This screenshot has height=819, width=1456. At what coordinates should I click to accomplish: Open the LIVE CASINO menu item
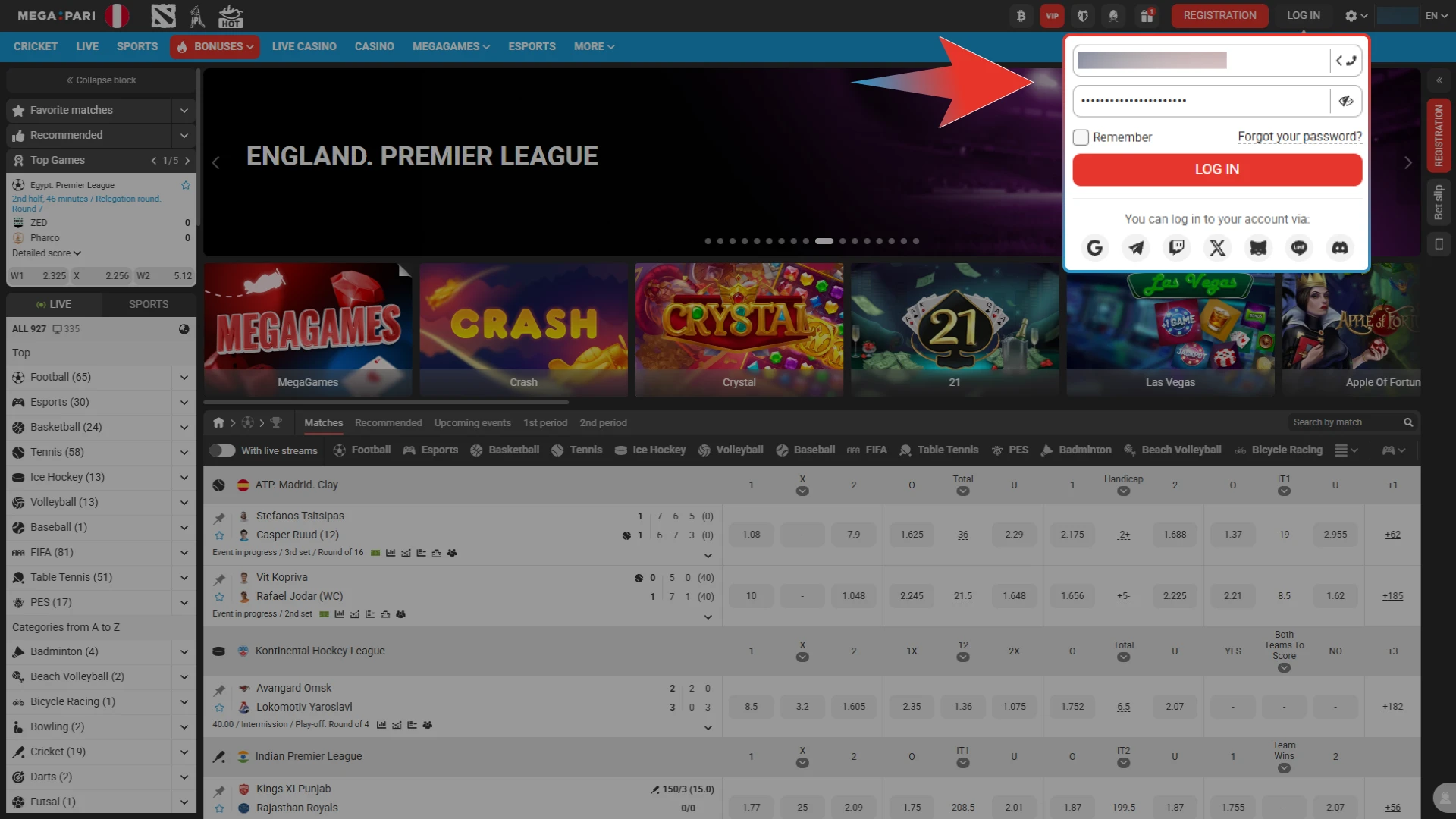[304, 46]
